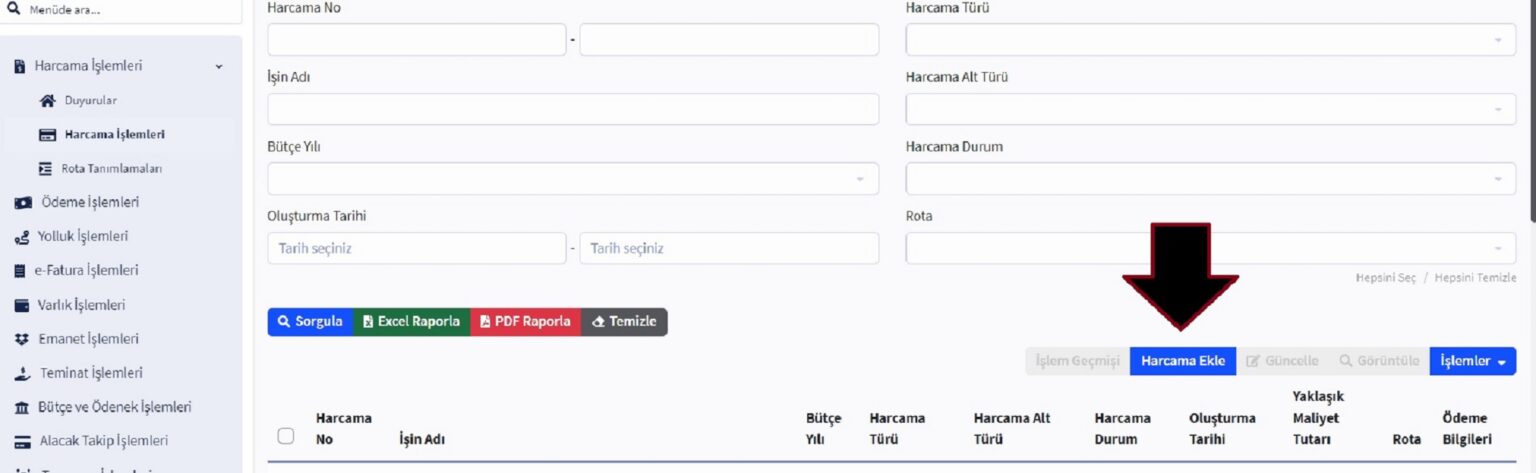1536x473 pixels.
Task: Click the e-Fatura İşlemleri document icon
Action: [x=20, y=271]
